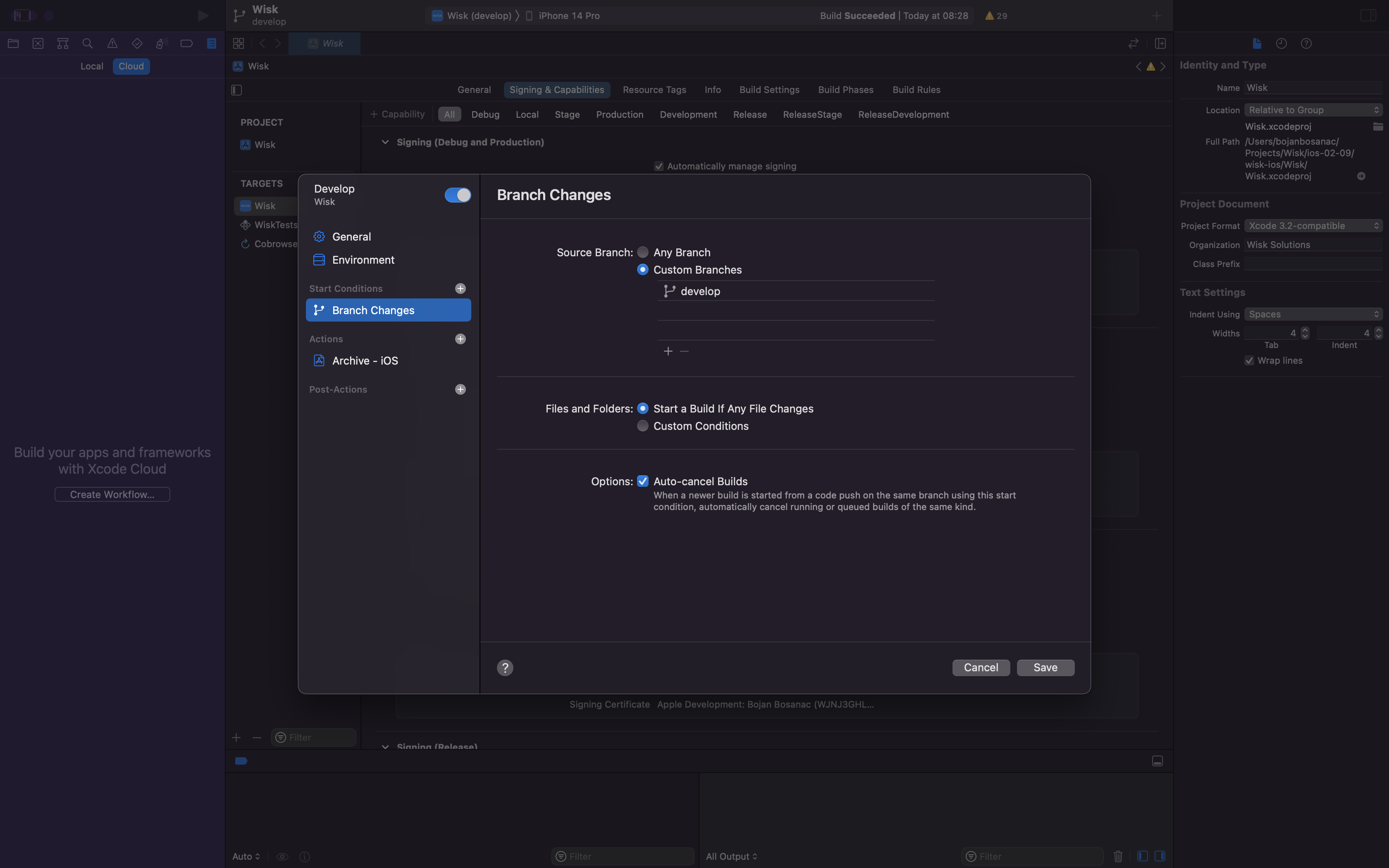
Task: Toggle the Develop workflow switch
Action: pyautogui.click(x=458, y=195)
